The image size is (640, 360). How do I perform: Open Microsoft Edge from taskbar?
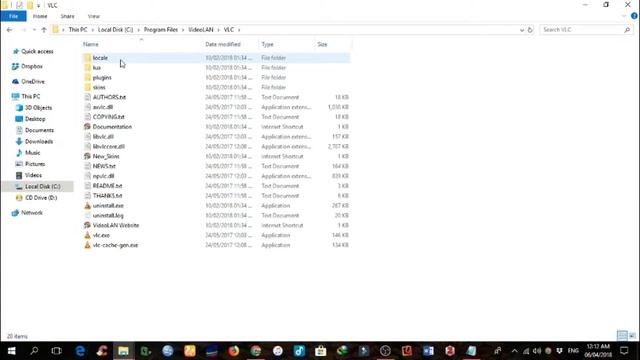pyautogui.click(x=80, y=351)
